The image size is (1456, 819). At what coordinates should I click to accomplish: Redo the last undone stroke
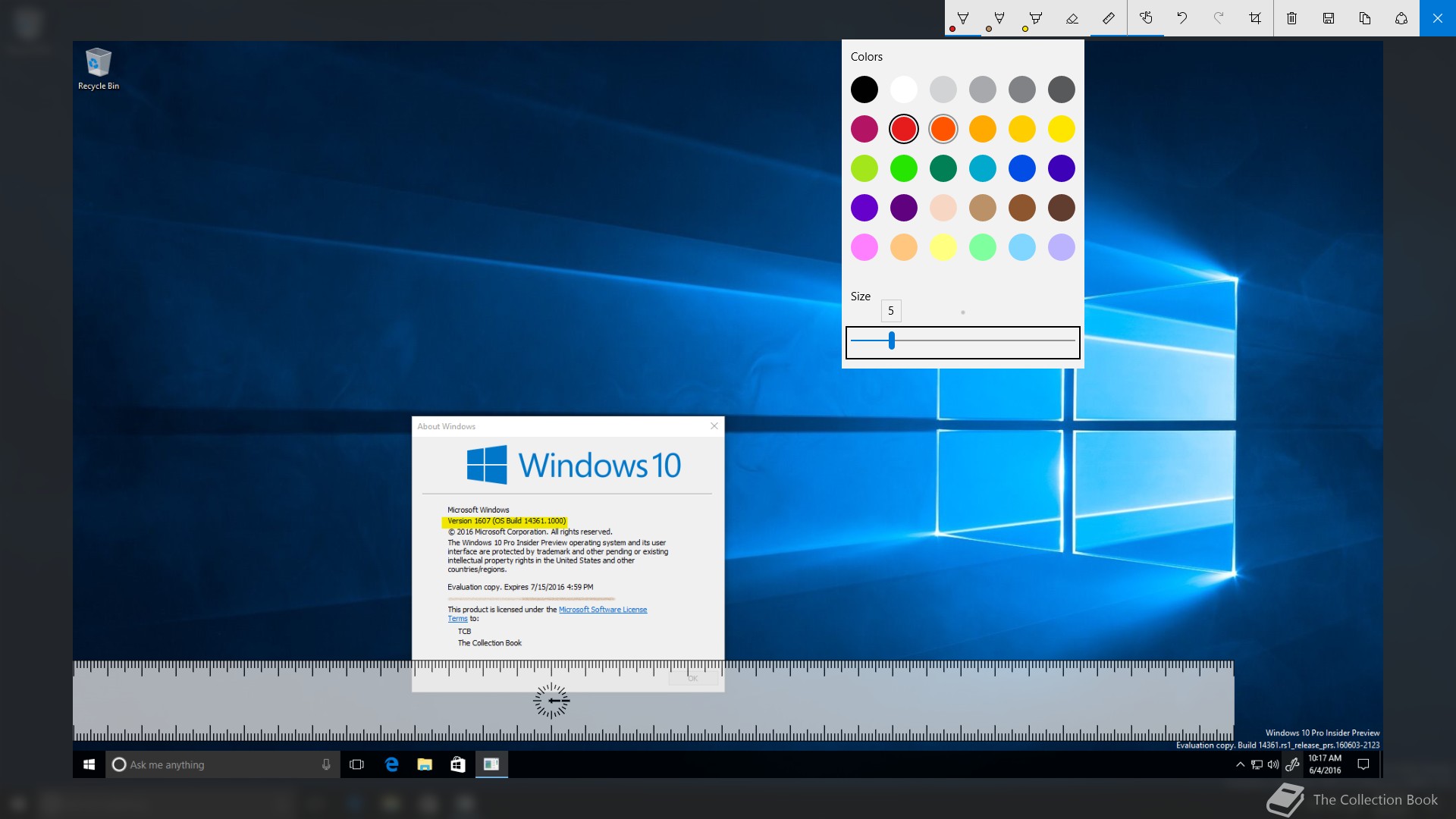click(x=1219, y=18)
